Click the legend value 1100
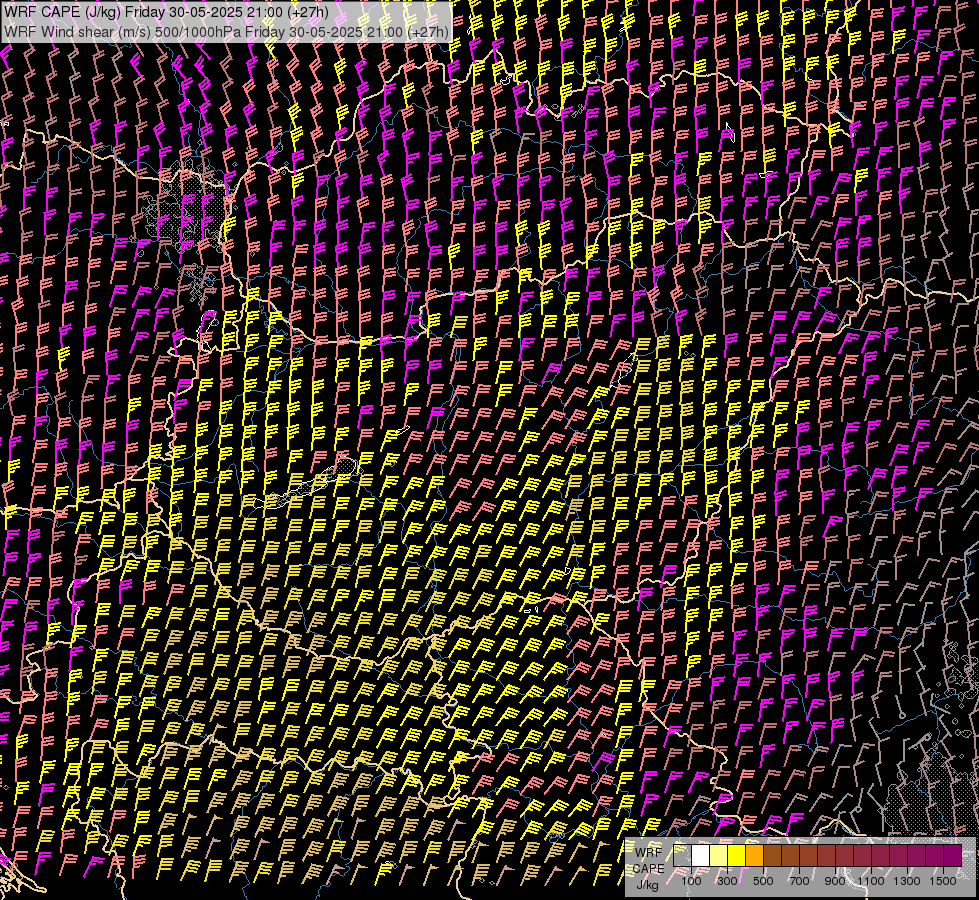 [871, 881]
